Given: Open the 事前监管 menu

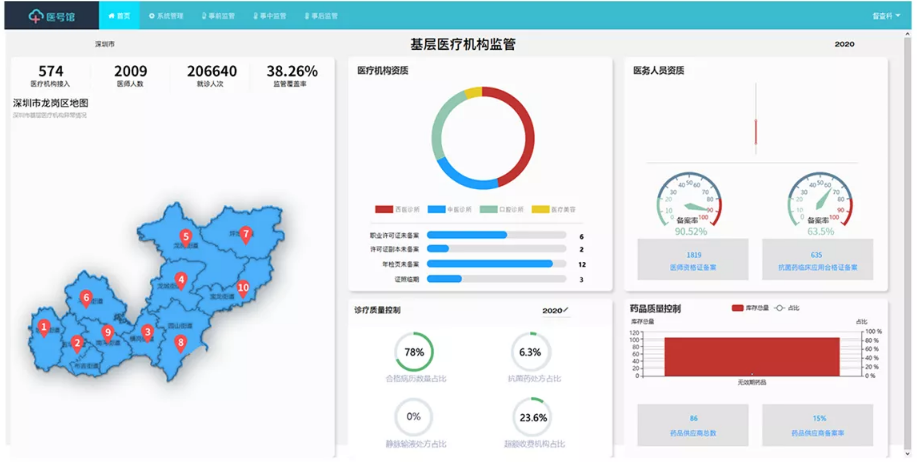Looking at the screenshot, I should pyautogui.click(x=218, y=16).
